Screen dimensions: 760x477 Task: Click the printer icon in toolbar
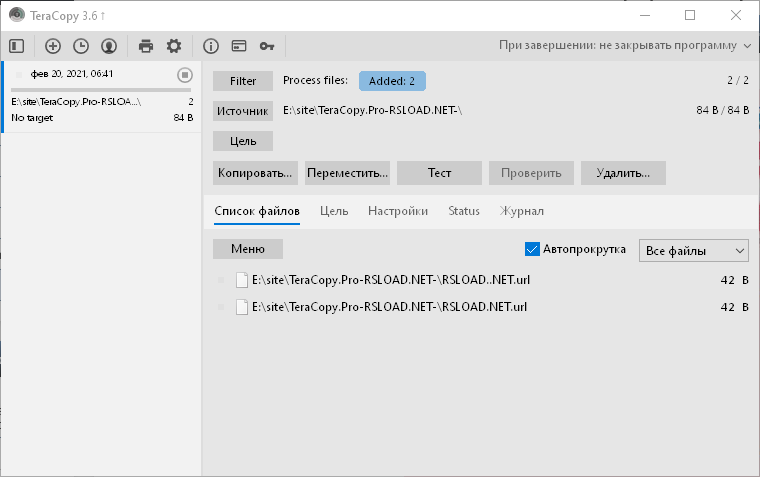coord(146,46)
